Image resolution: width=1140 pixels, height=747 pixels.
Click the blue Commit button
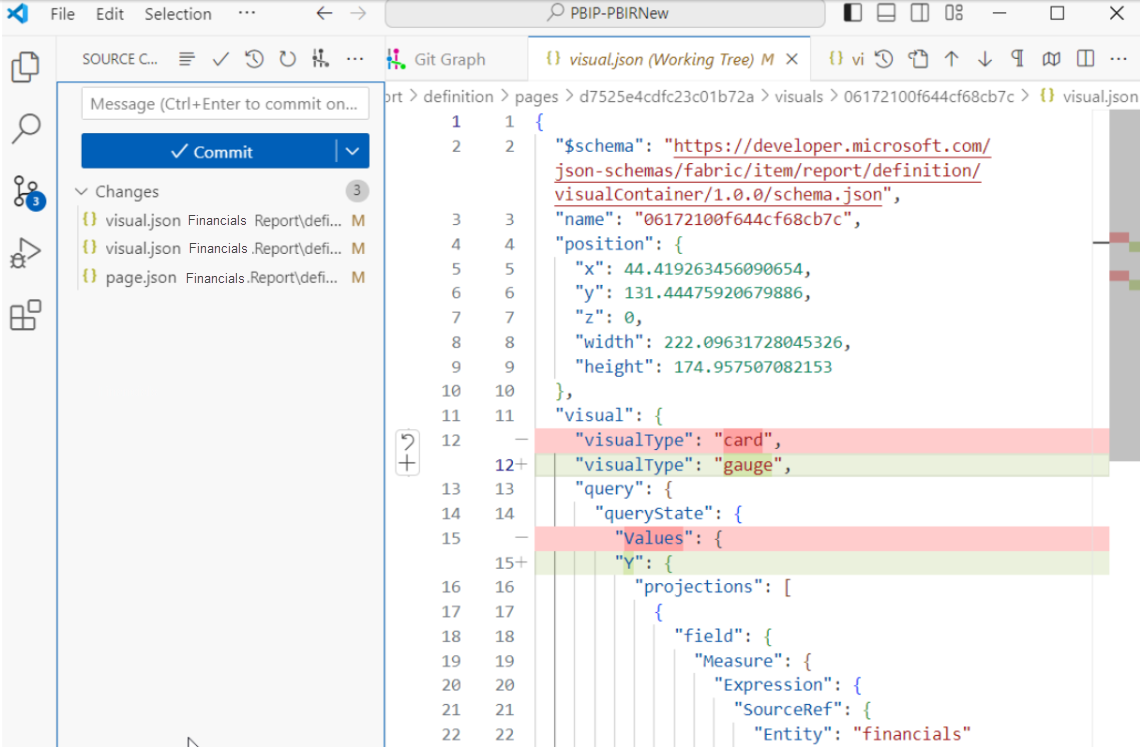click(x=210, y=151)
